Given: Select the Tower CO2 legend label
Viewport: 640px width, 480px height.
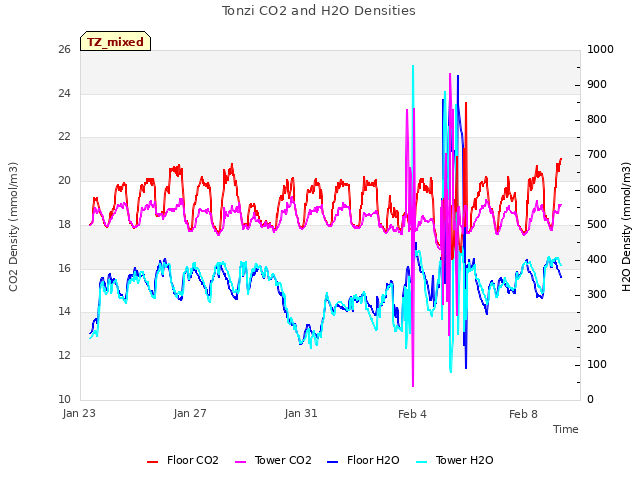Looking at the screenshot, I should coord(283,460).
